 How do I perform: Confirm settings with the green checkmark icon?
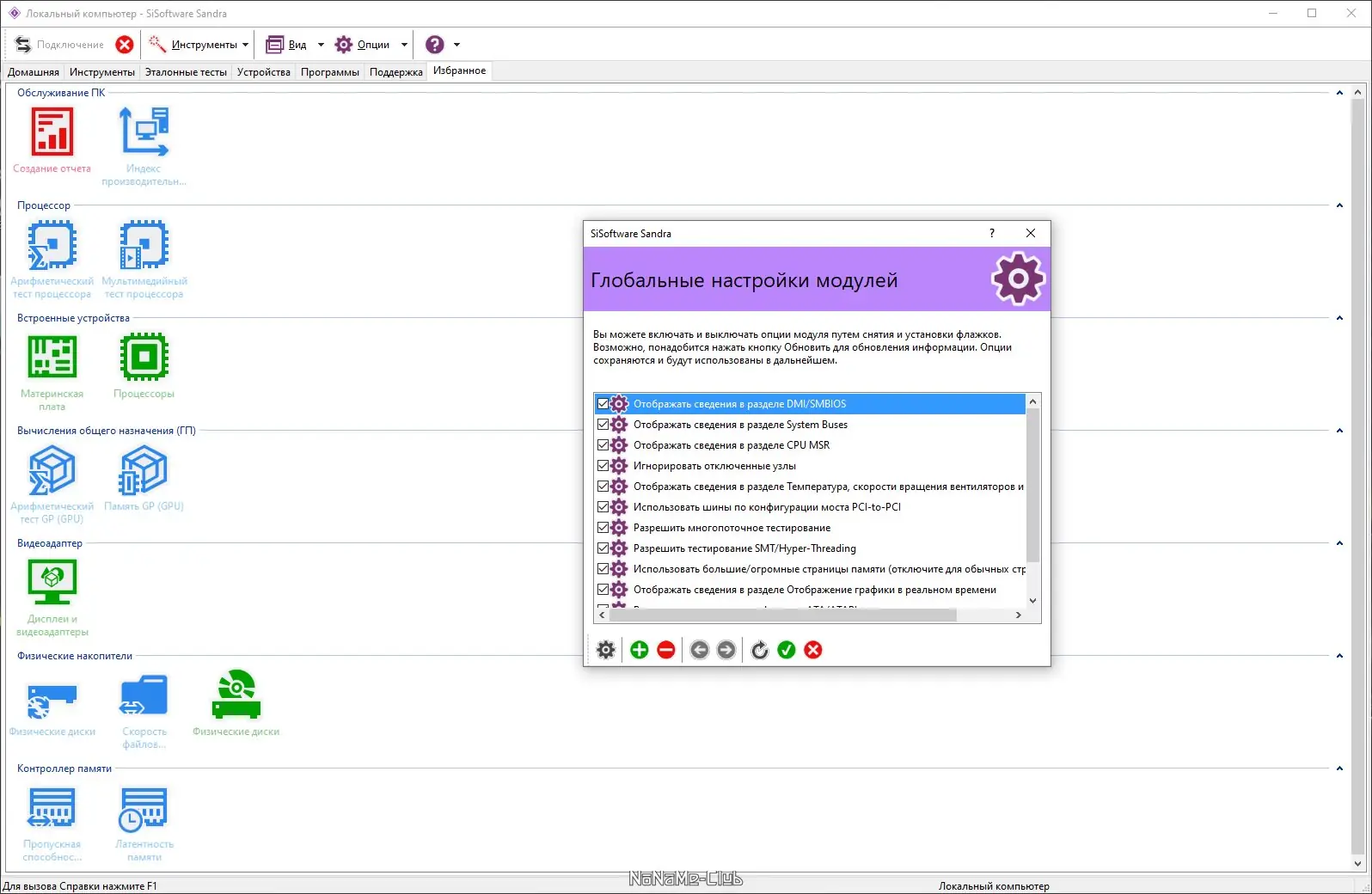(x=787, y=650)
